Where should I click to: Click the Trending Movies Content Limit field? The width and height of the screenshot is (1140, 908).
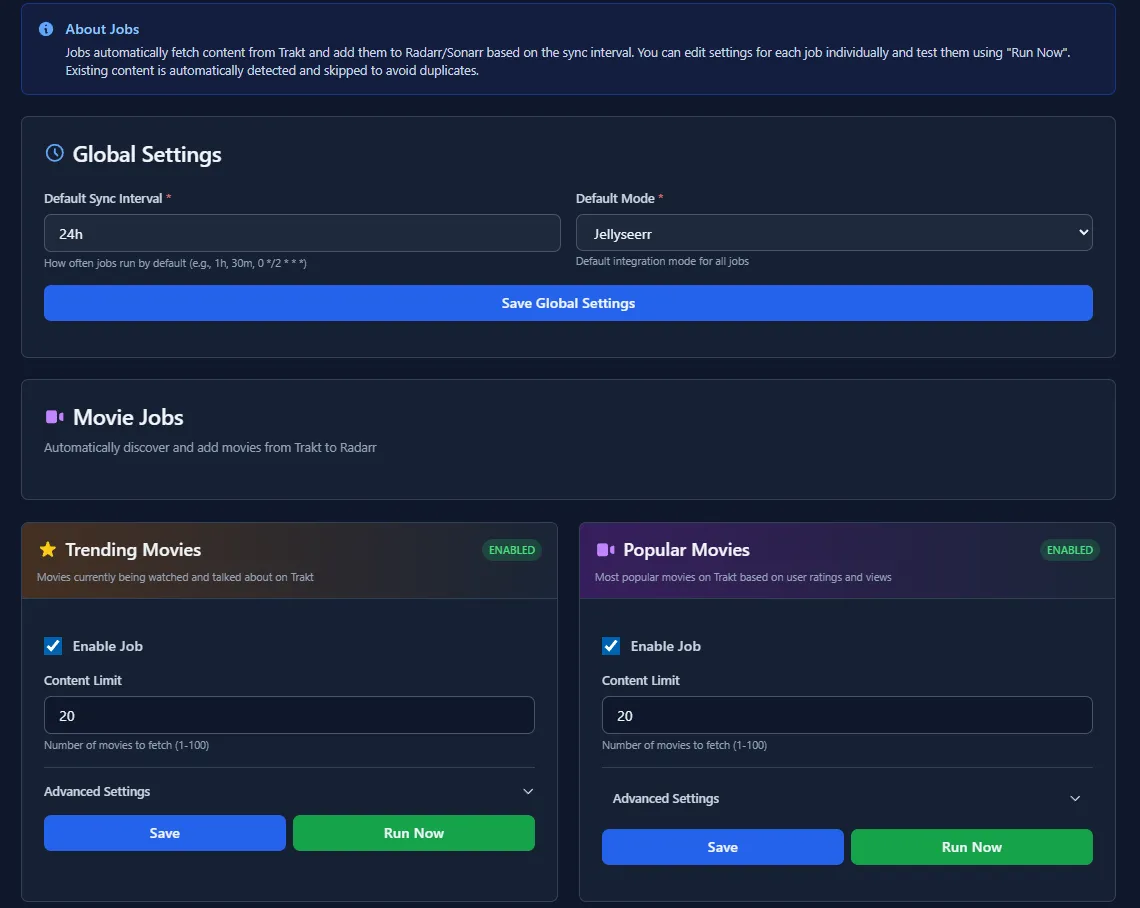point(289,716)
